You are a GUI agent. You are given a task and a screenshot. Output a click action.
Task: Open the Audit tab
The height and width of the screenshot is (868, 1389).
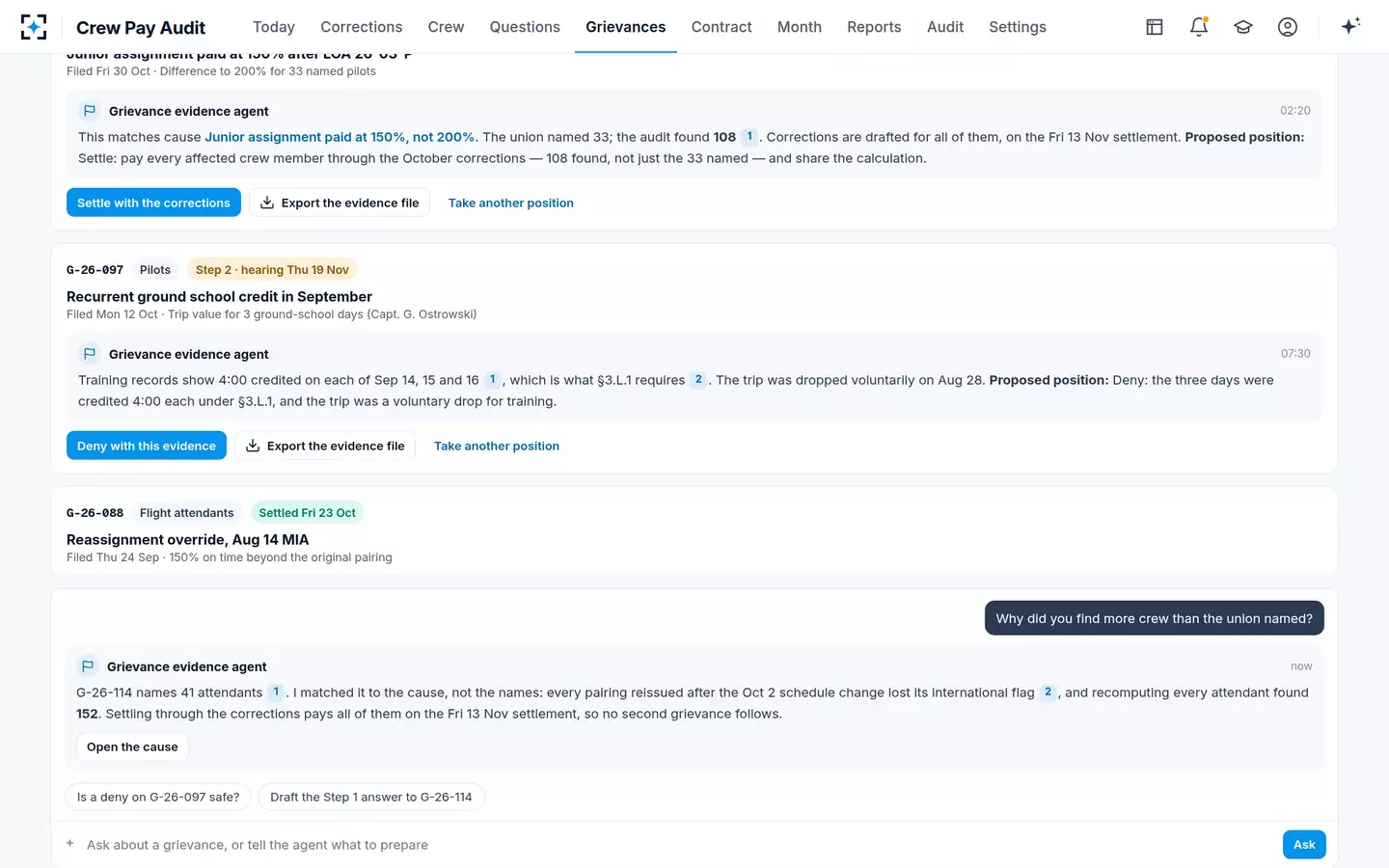(x=945, y=27)
